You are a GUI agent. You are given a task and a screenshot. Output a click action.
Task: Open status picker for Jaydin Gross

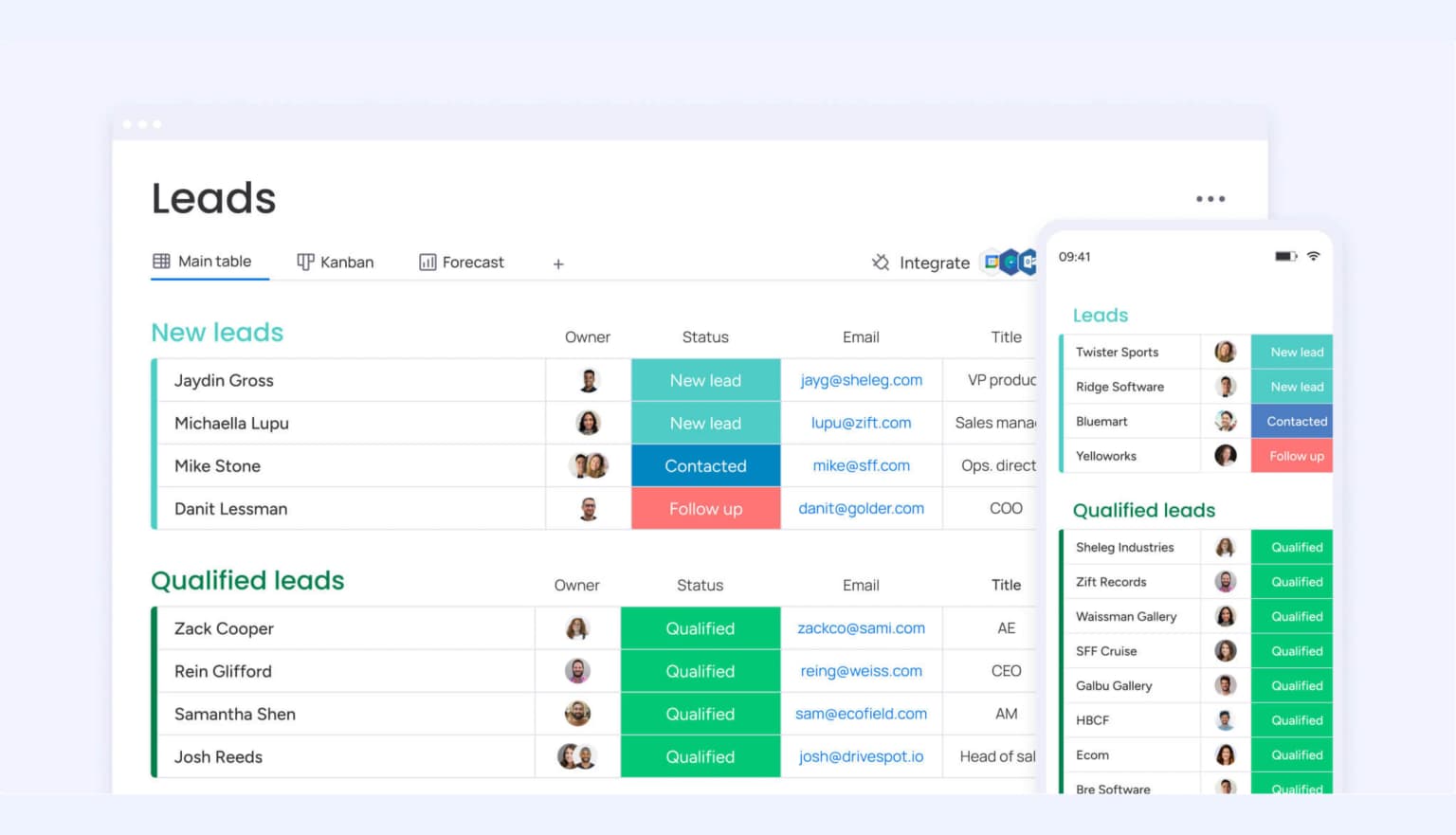[705, 380]
